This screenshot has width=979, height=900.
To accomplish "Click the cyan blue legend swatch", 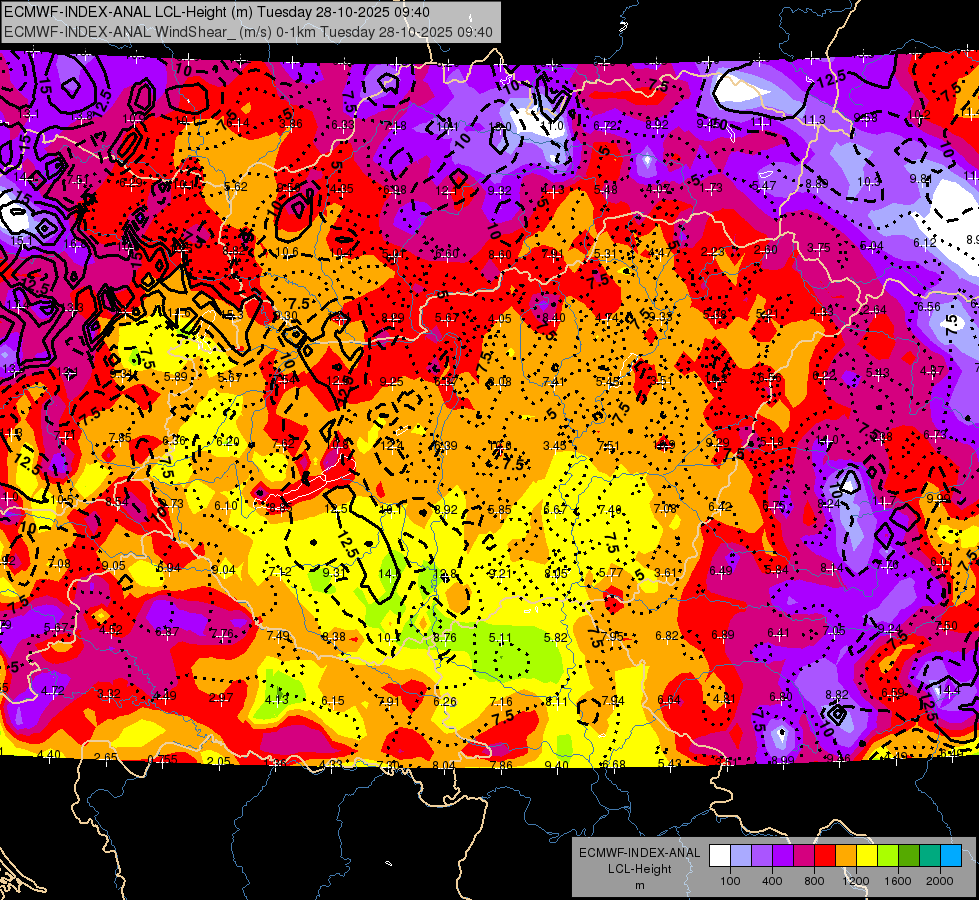I will (x=951, y=856).
